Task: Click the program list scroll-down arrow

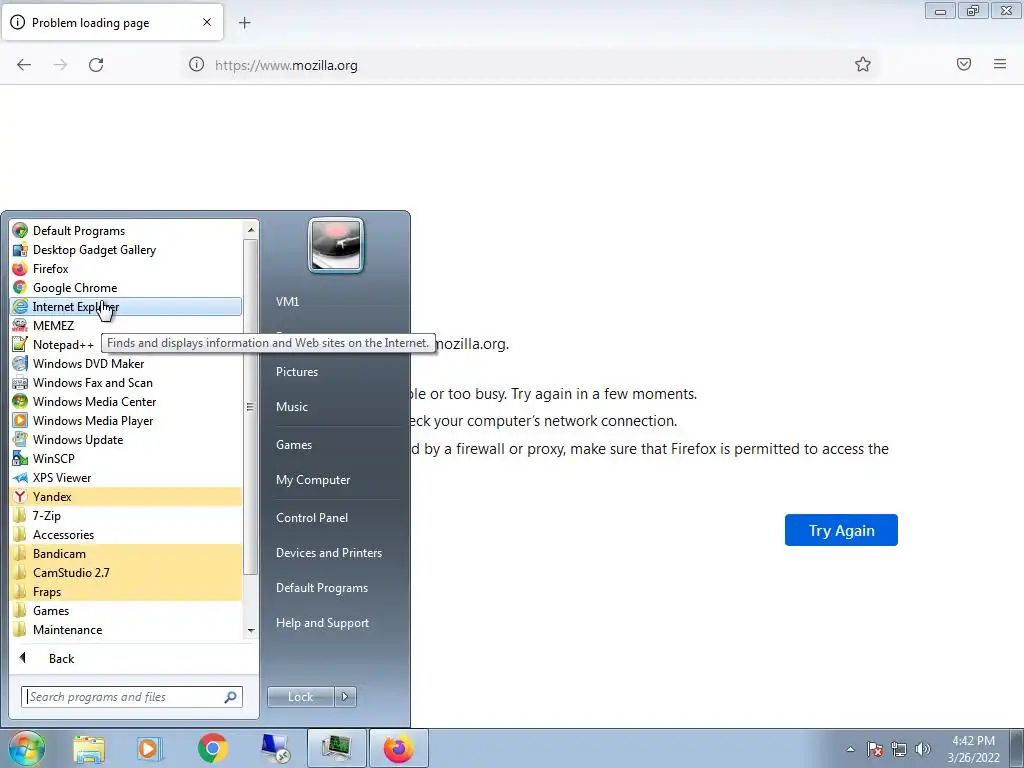Action: [251, 631]
